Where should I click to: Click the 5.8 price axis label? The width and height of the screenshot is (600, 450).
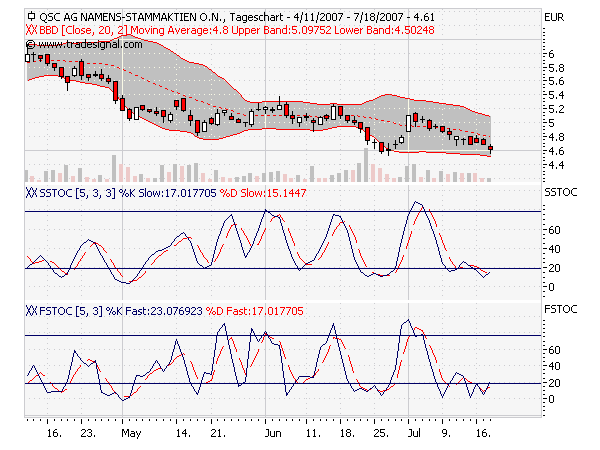(556, 68)
